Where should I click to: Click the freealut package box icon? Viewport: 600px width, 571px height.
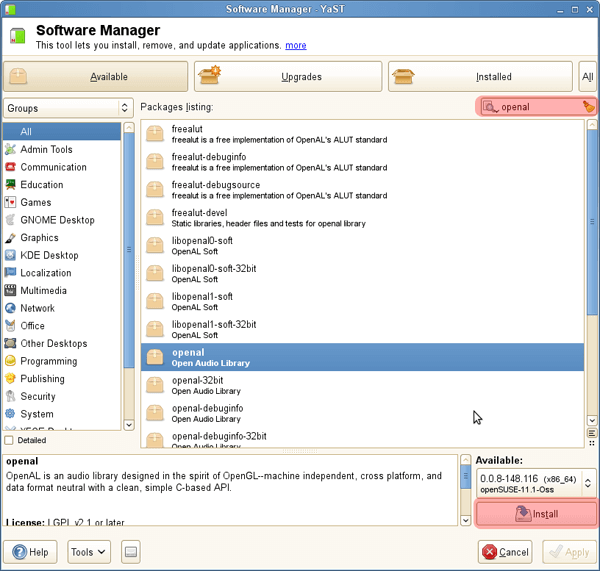[x=155, y=134]
